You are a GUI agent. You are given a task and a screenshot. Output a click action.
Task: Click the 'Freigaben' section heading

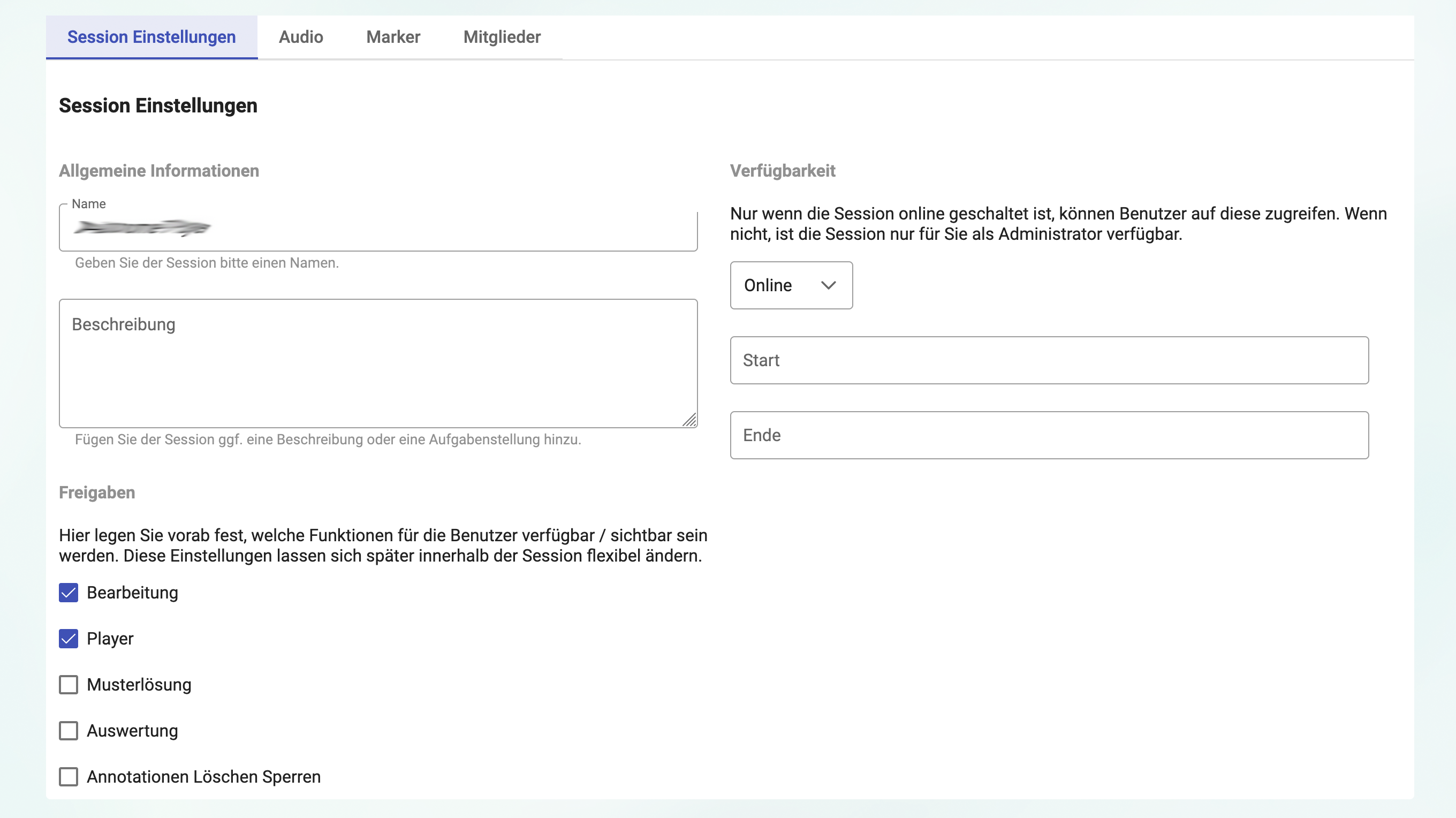coord(97,493)
